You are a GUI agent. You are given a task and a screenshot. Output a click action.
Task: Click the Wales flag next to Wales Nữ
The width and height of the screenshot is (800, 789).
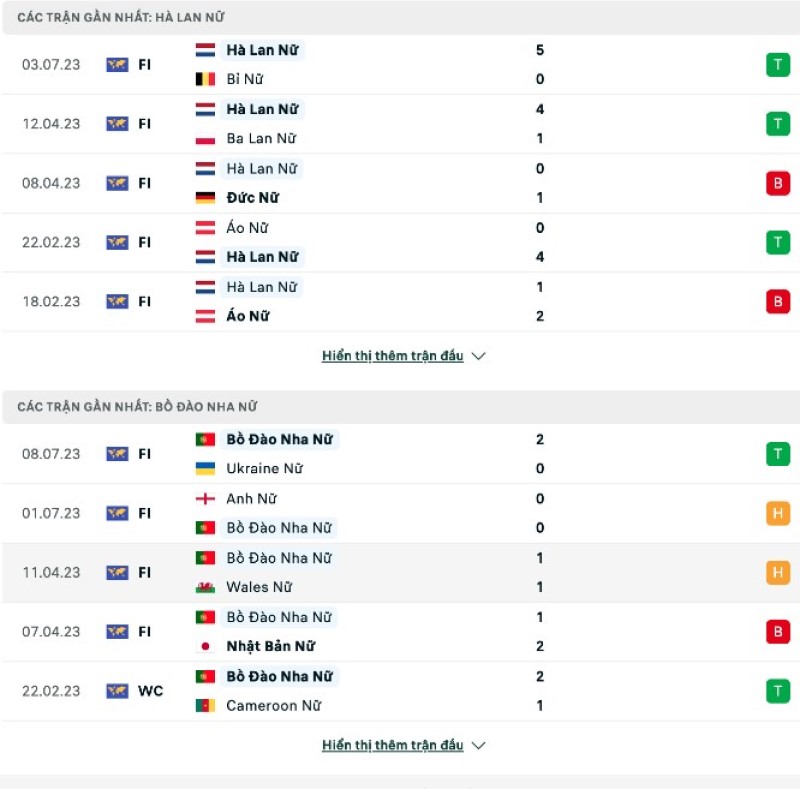pyautogui.click(x=205, y=587)
